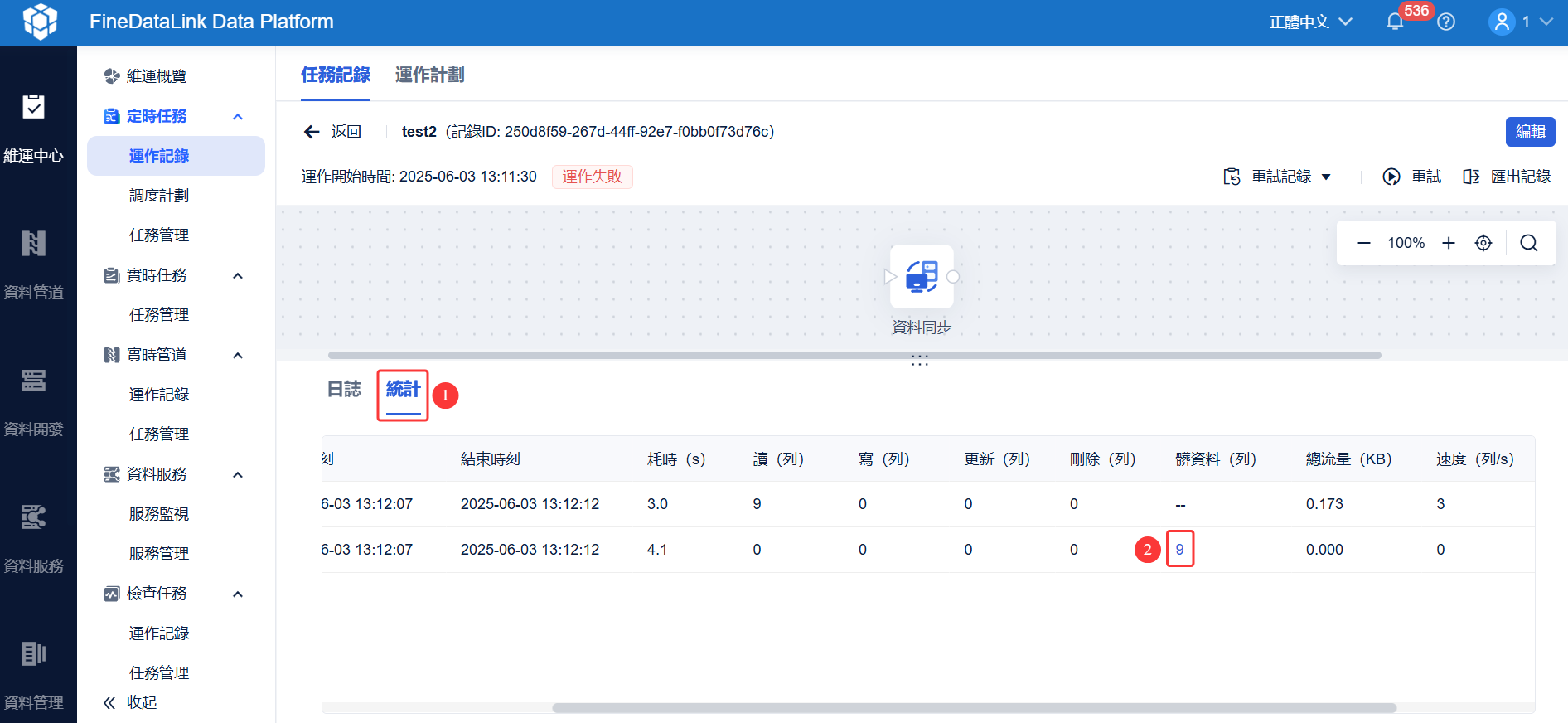This screenshot has width=1568, height=723.
Task: Click the 髒資料 (列) column header
Action: point(1216,459)
